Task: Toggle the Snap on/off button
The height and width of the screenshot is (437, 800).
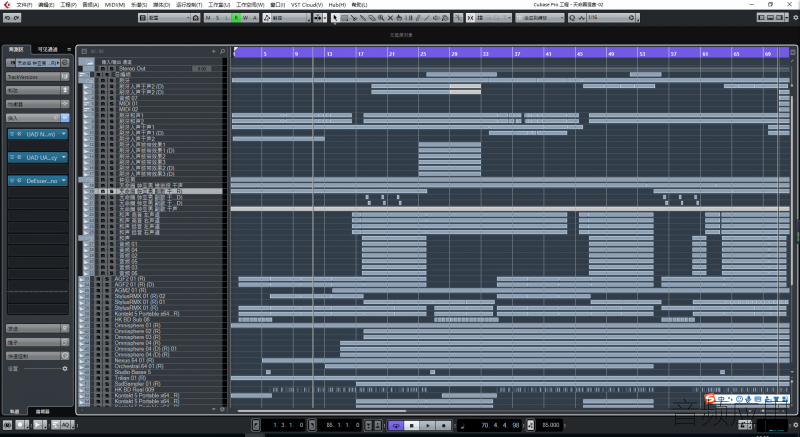Action: click(470, 18)
